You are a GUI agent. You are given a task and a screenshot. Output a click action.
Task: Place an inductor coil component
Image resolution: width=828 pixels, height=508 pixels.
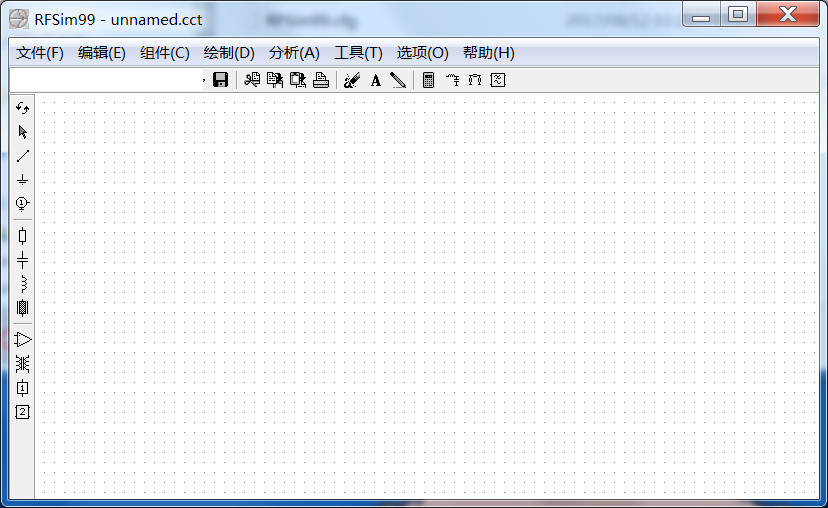[23, 284]
